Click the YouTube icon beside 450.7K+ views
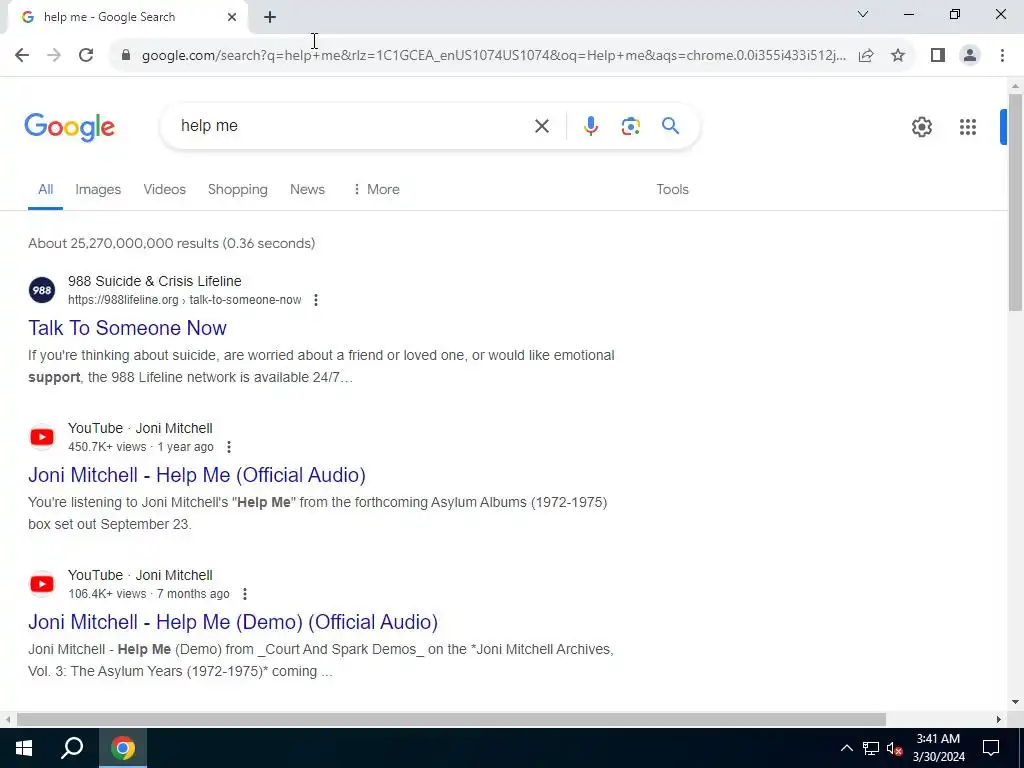Screen dimensions: 1024x768 tap(42, 437)
